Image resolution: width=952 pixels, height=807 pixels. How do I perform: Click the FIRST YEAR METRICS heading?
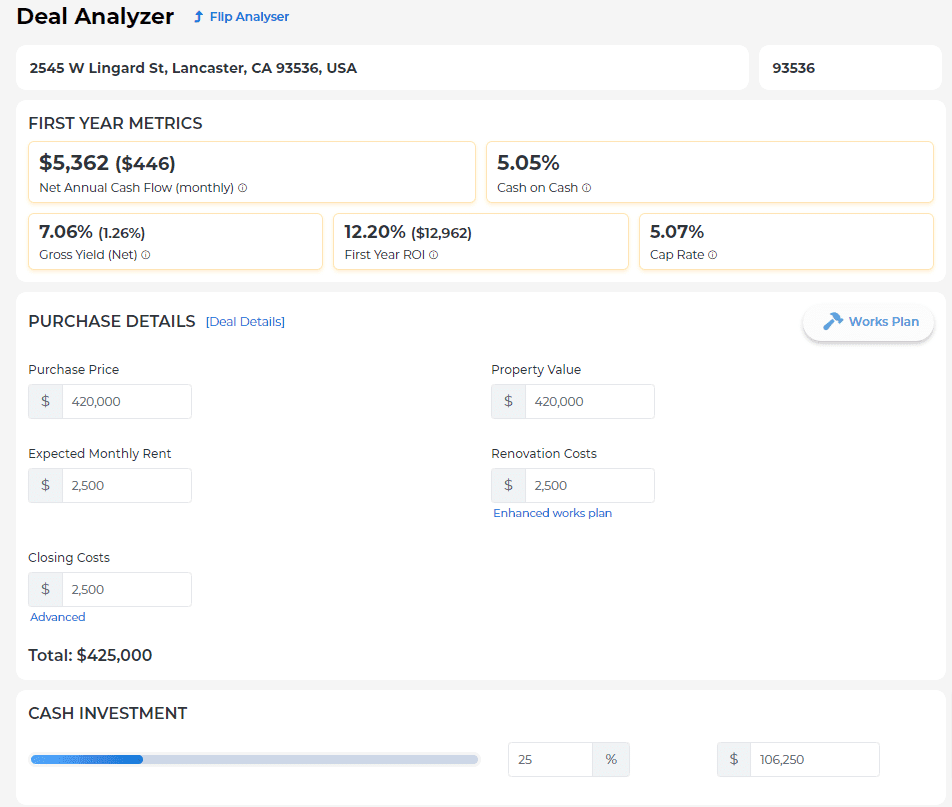coord(115,123)
